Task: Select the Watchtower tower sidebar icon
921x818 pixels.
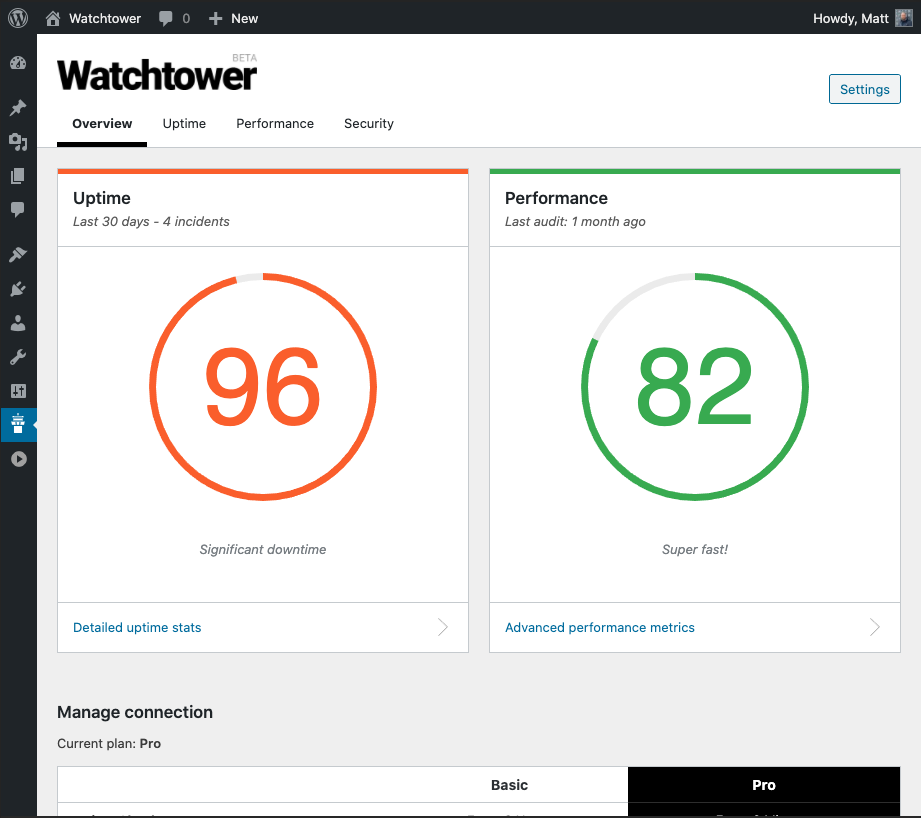Action: 18,424
